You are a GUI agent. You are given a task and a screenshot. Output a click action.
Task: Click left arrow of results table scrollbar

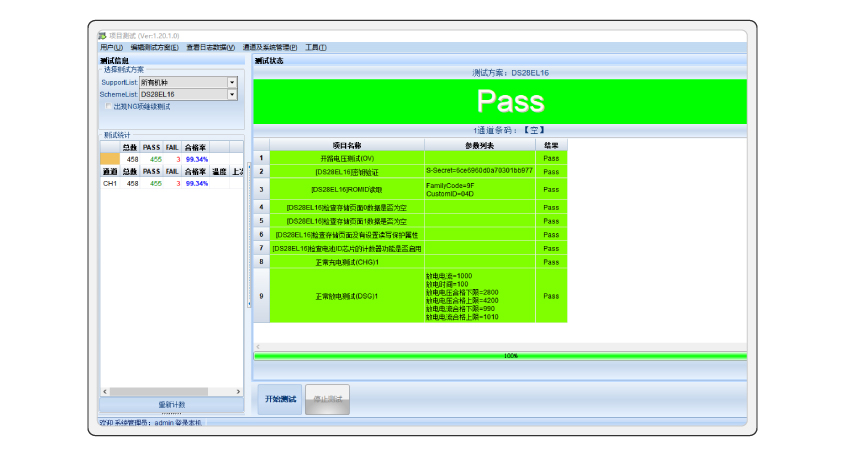[x=258, y=348]
